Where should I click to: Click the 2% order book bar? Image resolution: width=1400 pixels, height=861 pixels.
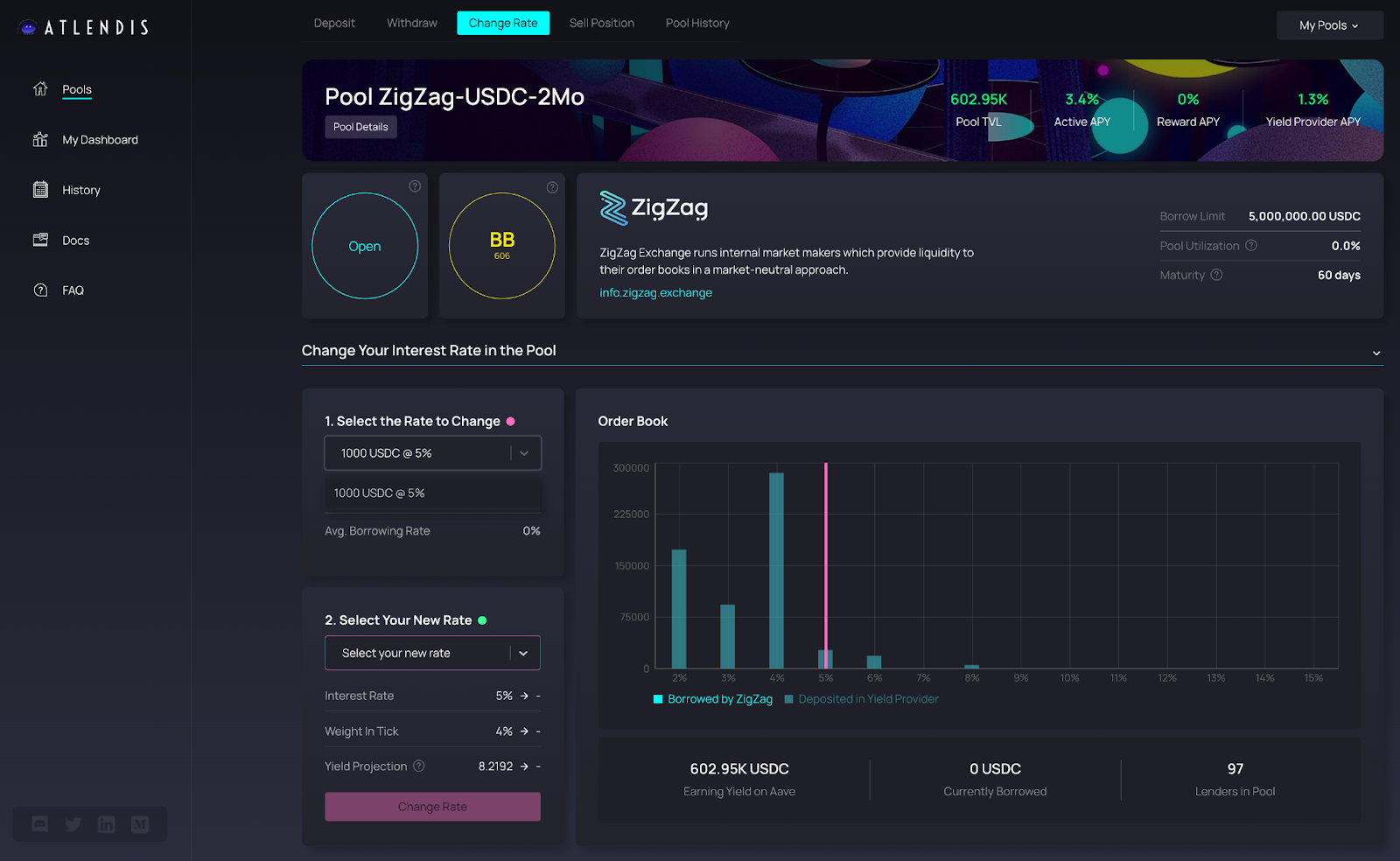pyautogui.click(x=679, y=609)
